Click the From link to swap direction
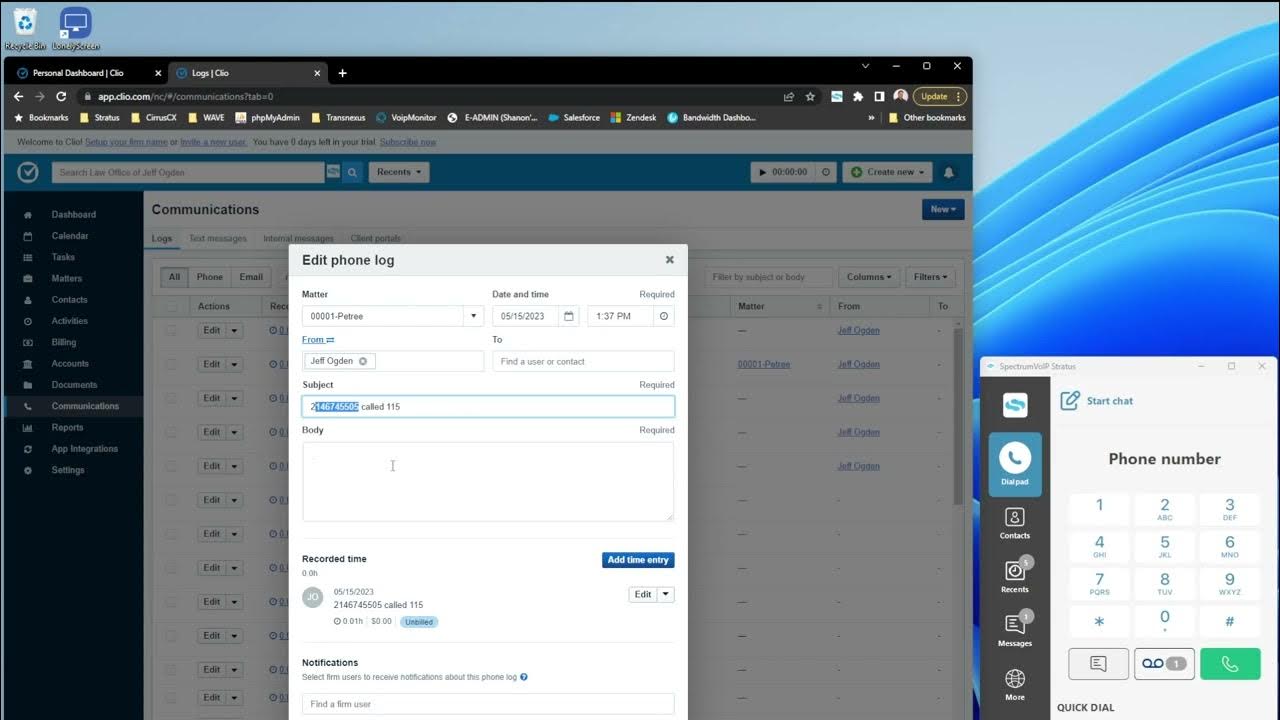The width and height of the screenshot is (1280, 720). pos(318,339)
